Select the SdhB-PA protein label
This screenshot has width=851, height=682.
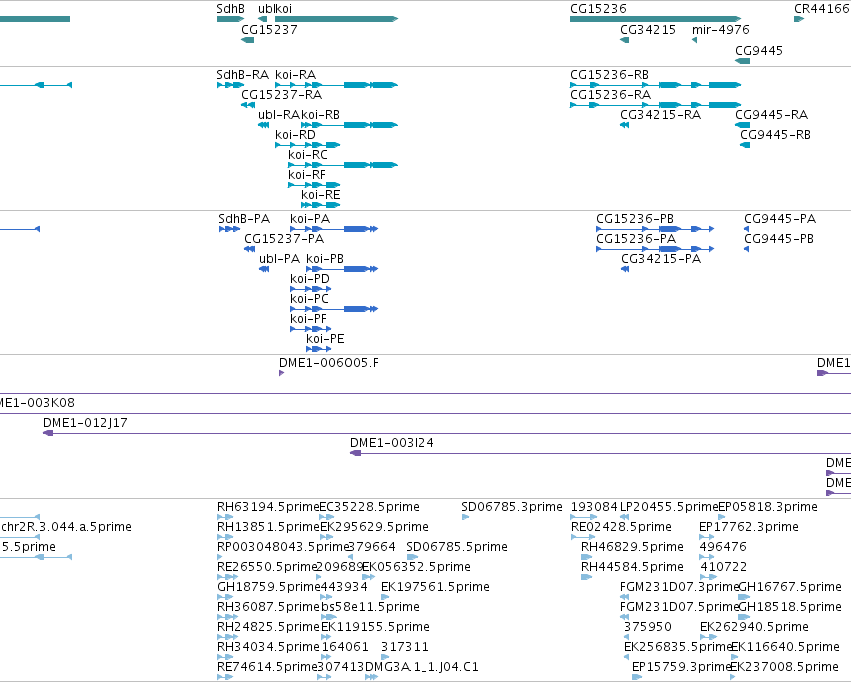click(244, 219)
